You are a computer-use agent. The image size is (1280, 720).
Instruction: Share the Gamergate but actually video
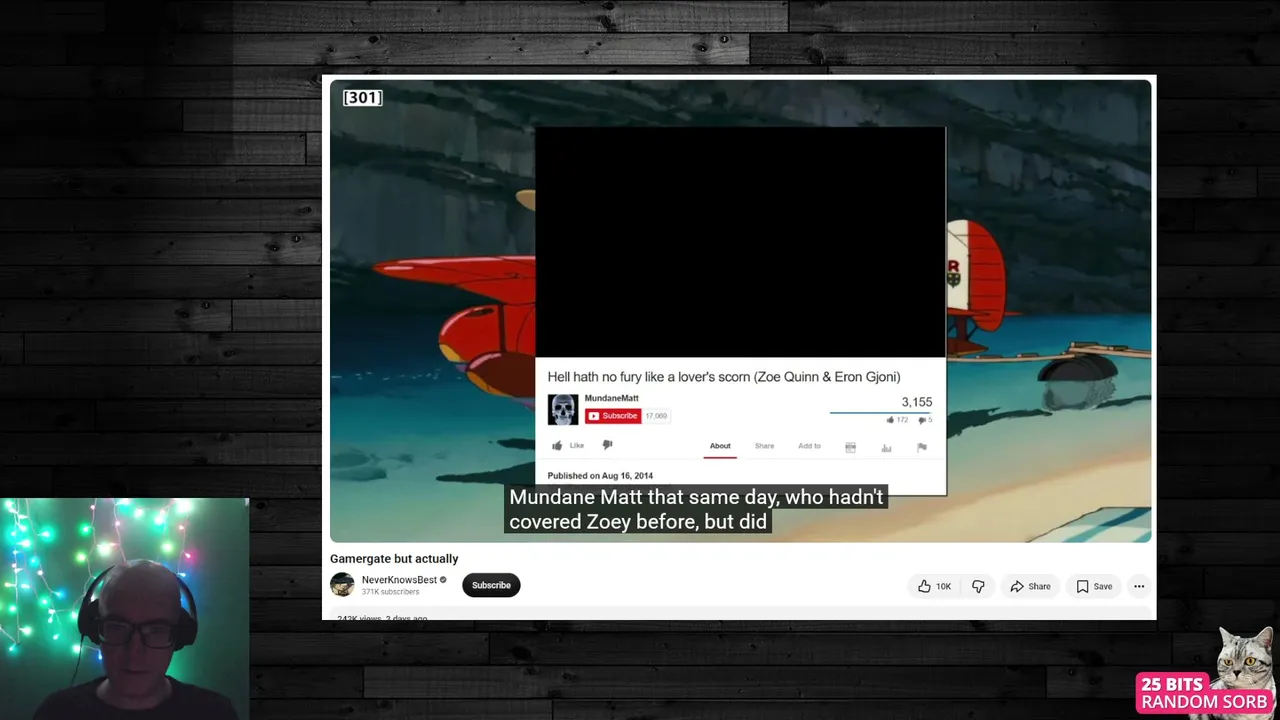coord(1030,587)
